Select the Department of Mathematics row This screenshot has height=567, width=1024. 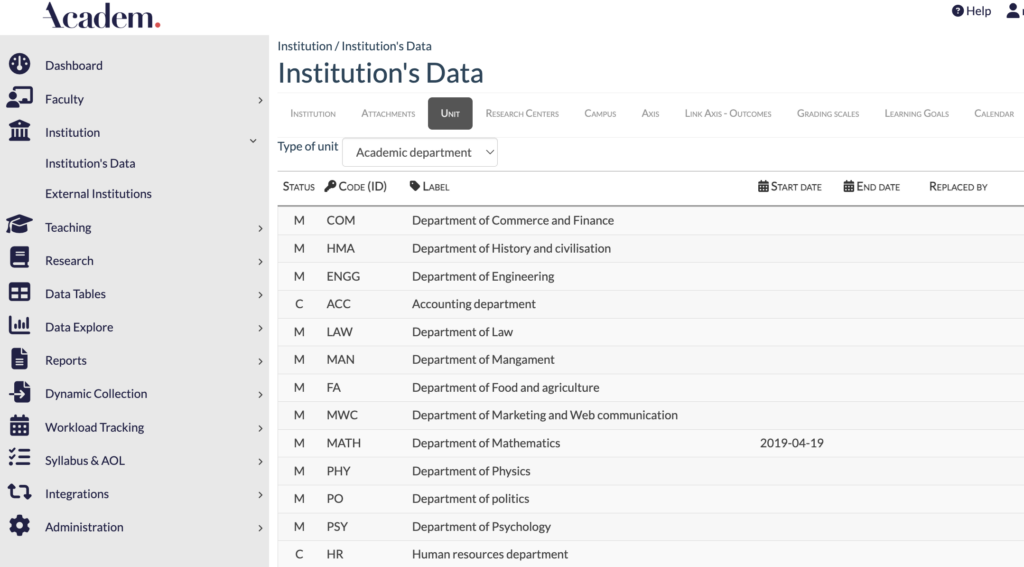pos(486,443)
